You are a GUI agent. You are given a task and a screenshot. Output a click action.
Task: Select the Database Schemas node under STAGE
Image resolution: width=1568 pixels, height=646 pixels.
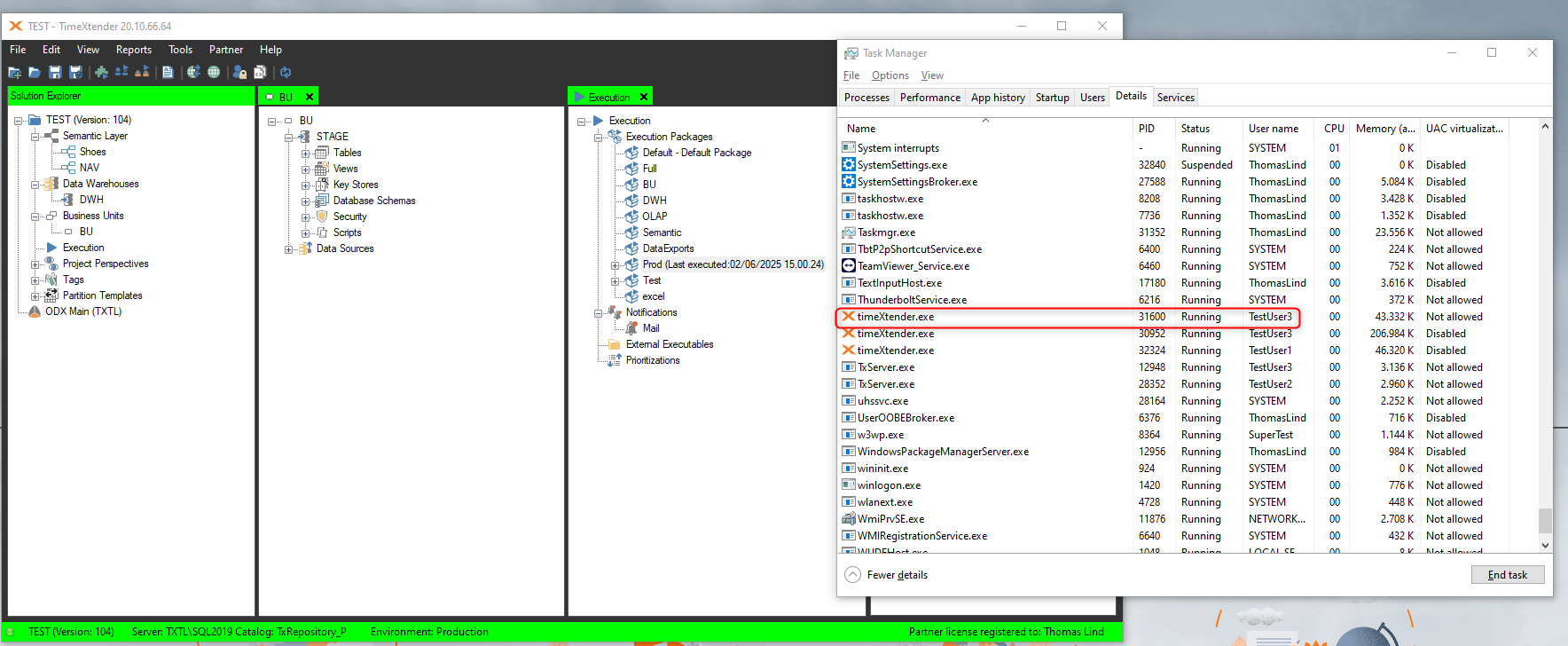pos(374,201)
